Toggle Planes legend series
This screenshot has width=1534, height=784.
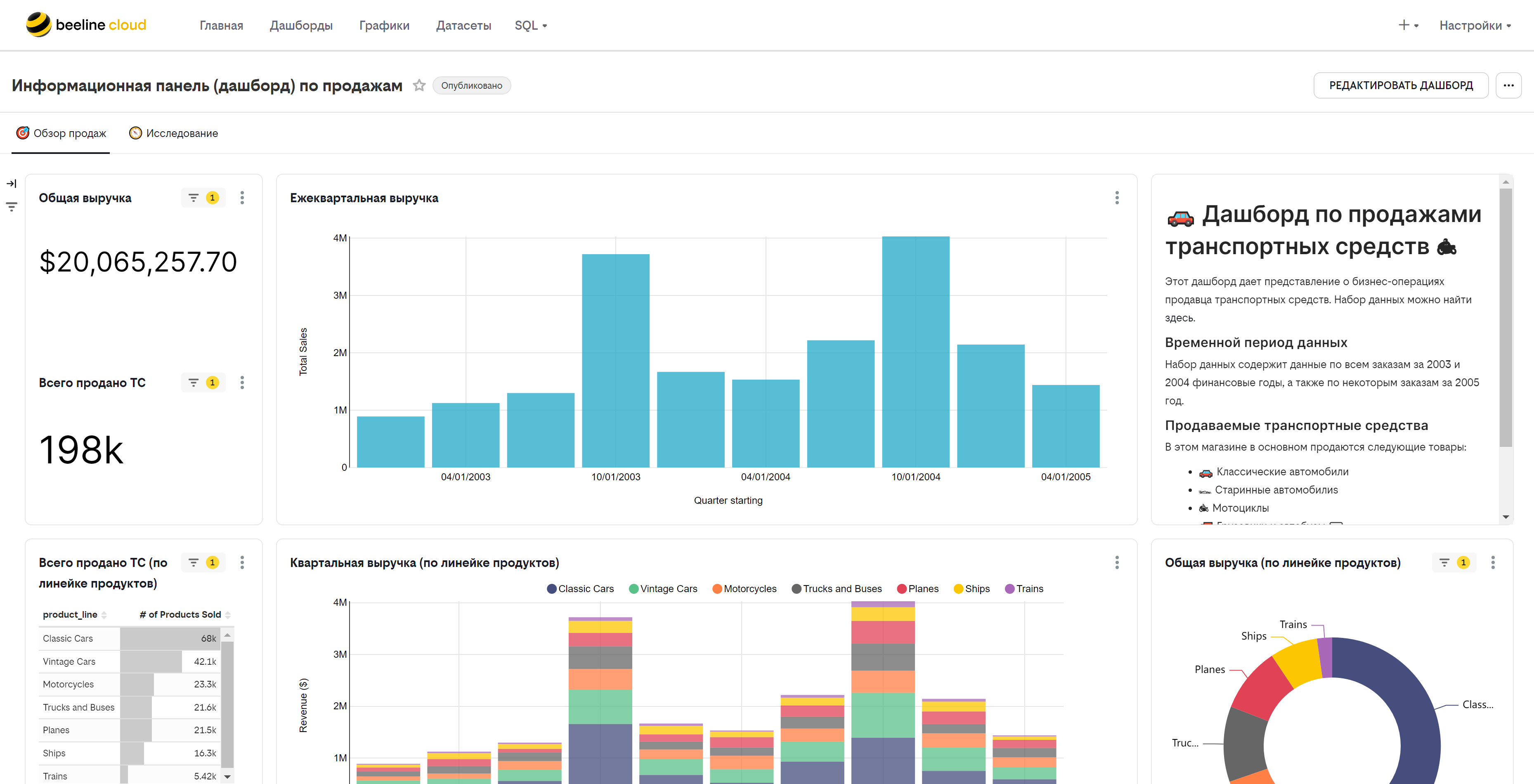click(x=918, y=589)
